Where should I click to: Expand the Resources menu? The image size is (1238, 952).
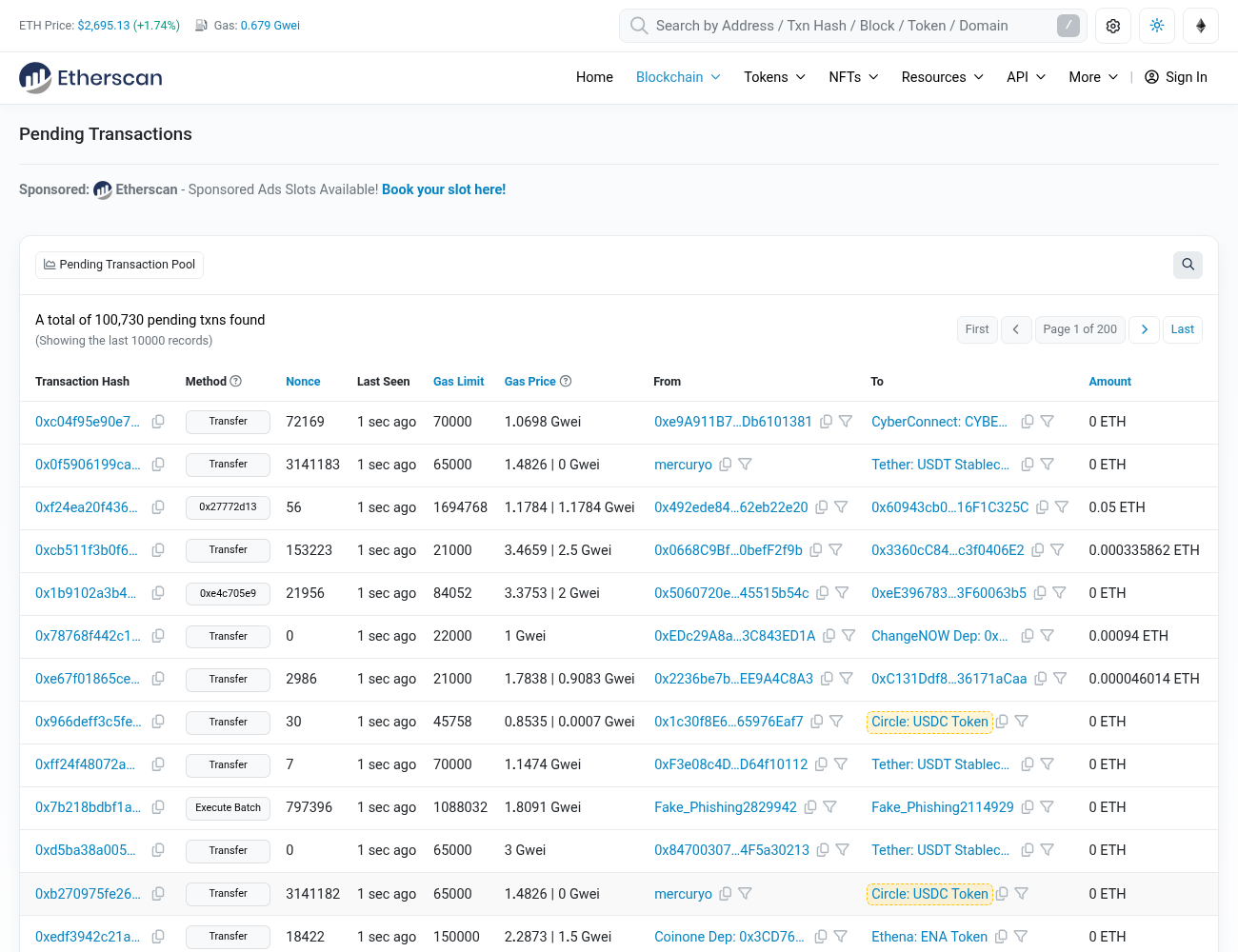[943, 77]
